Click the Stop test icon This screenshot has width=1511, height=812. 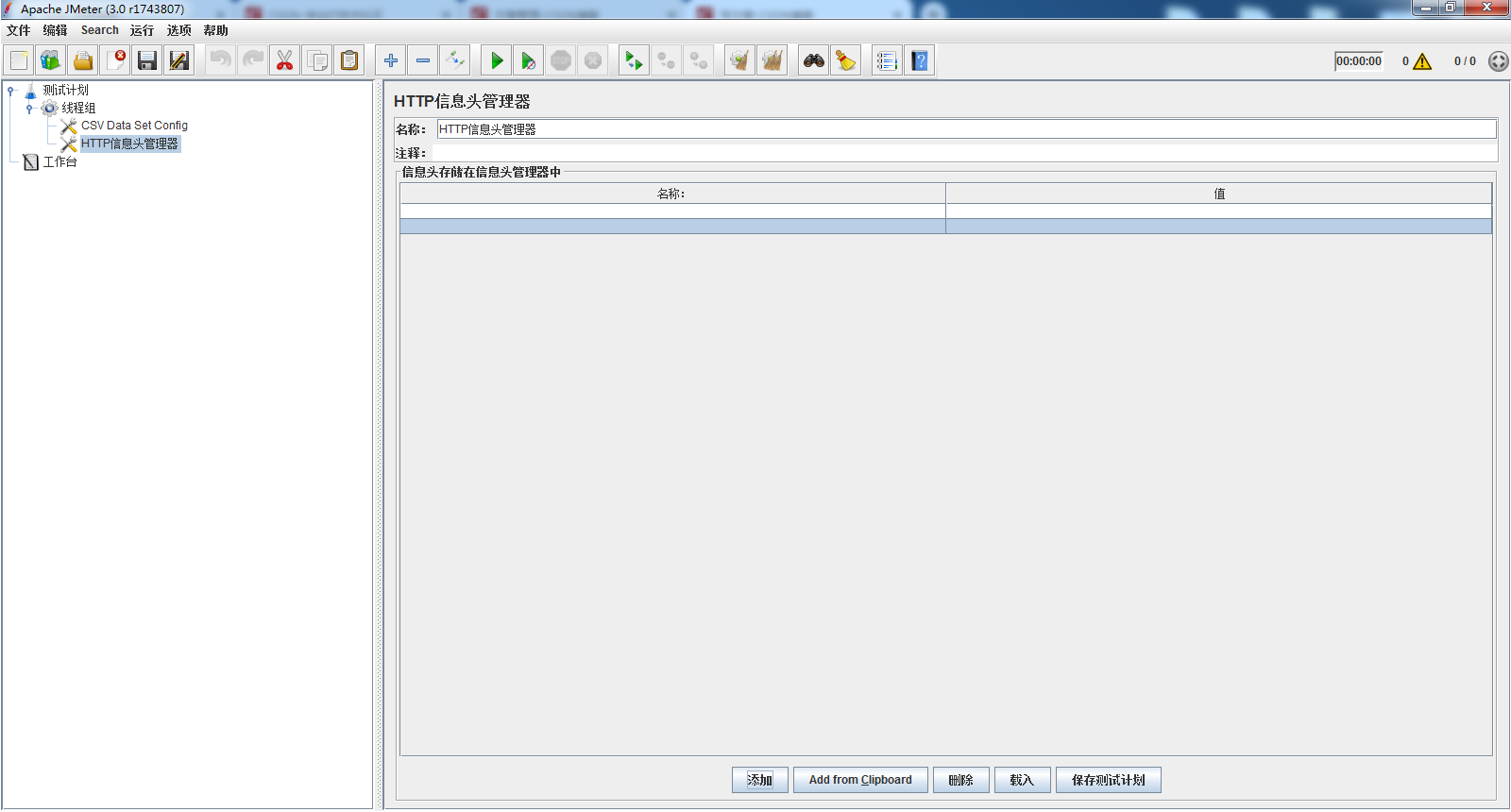(561, 60)
